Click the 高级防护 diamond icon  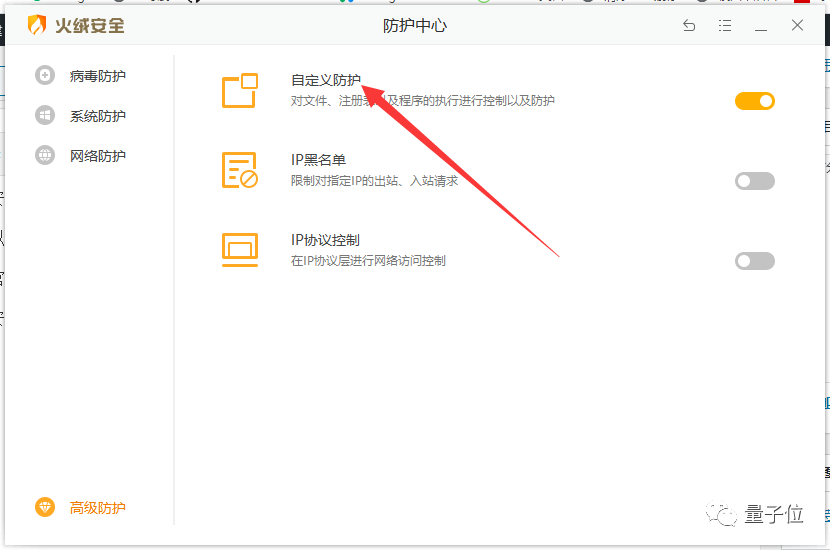click(x=45, y=507)
